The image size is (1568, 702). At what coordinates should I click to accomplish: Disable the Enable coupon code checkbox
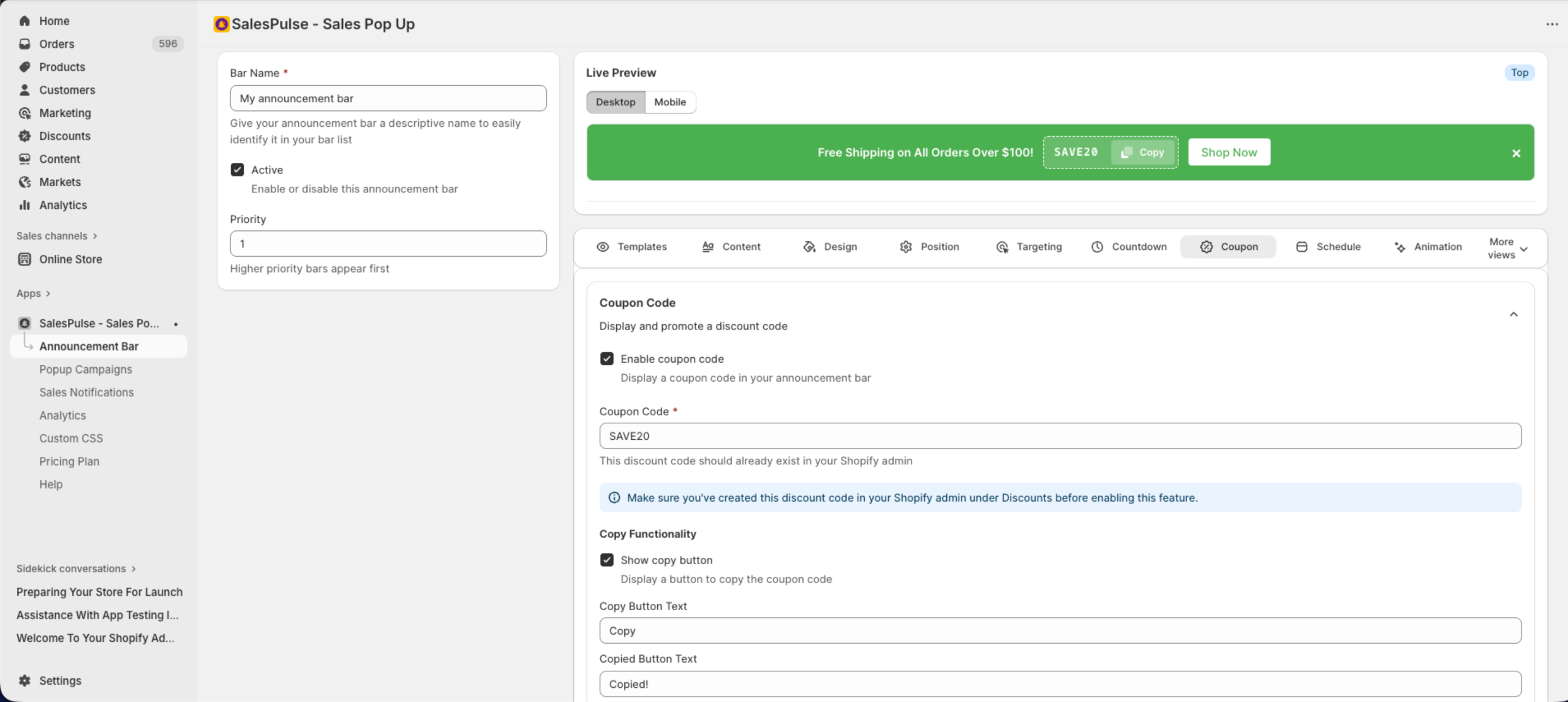coord(606,358)
